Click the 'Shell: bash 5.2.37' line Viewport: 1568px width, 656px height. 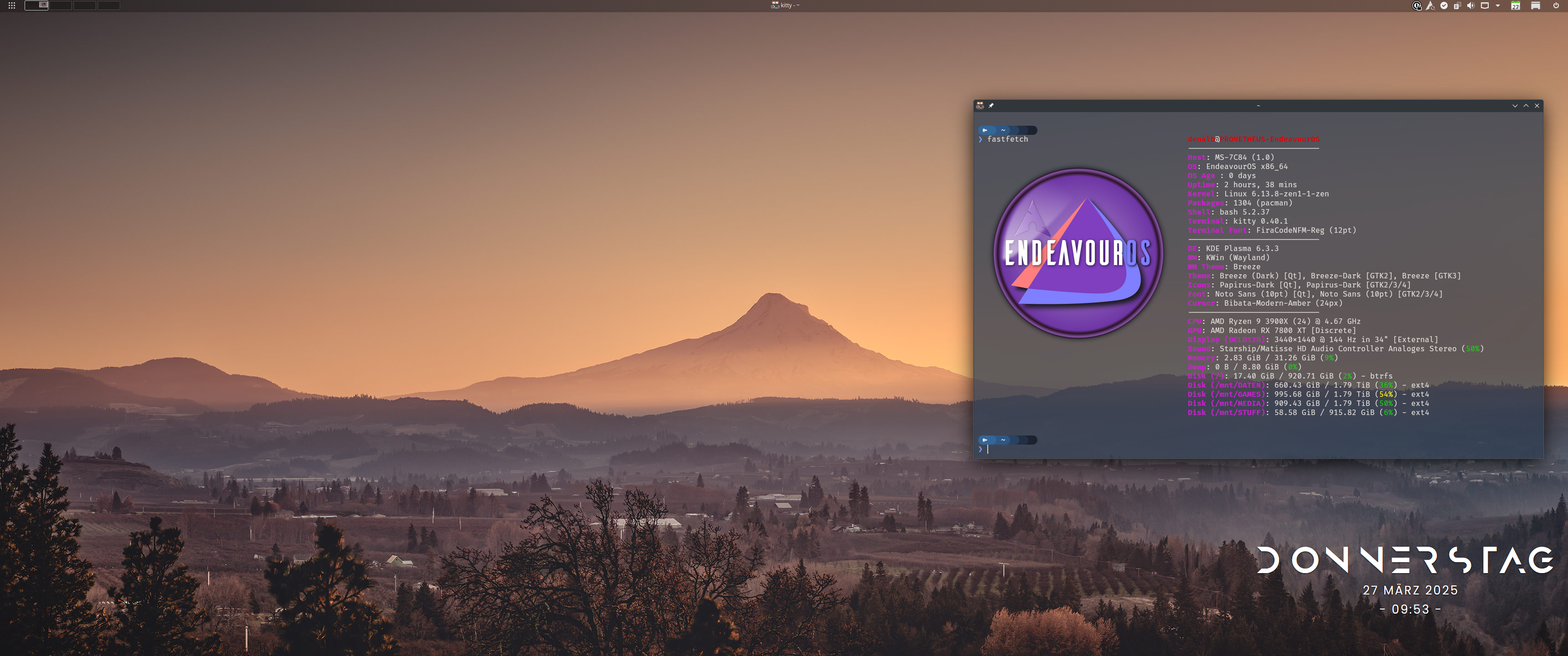(1228, 212)
